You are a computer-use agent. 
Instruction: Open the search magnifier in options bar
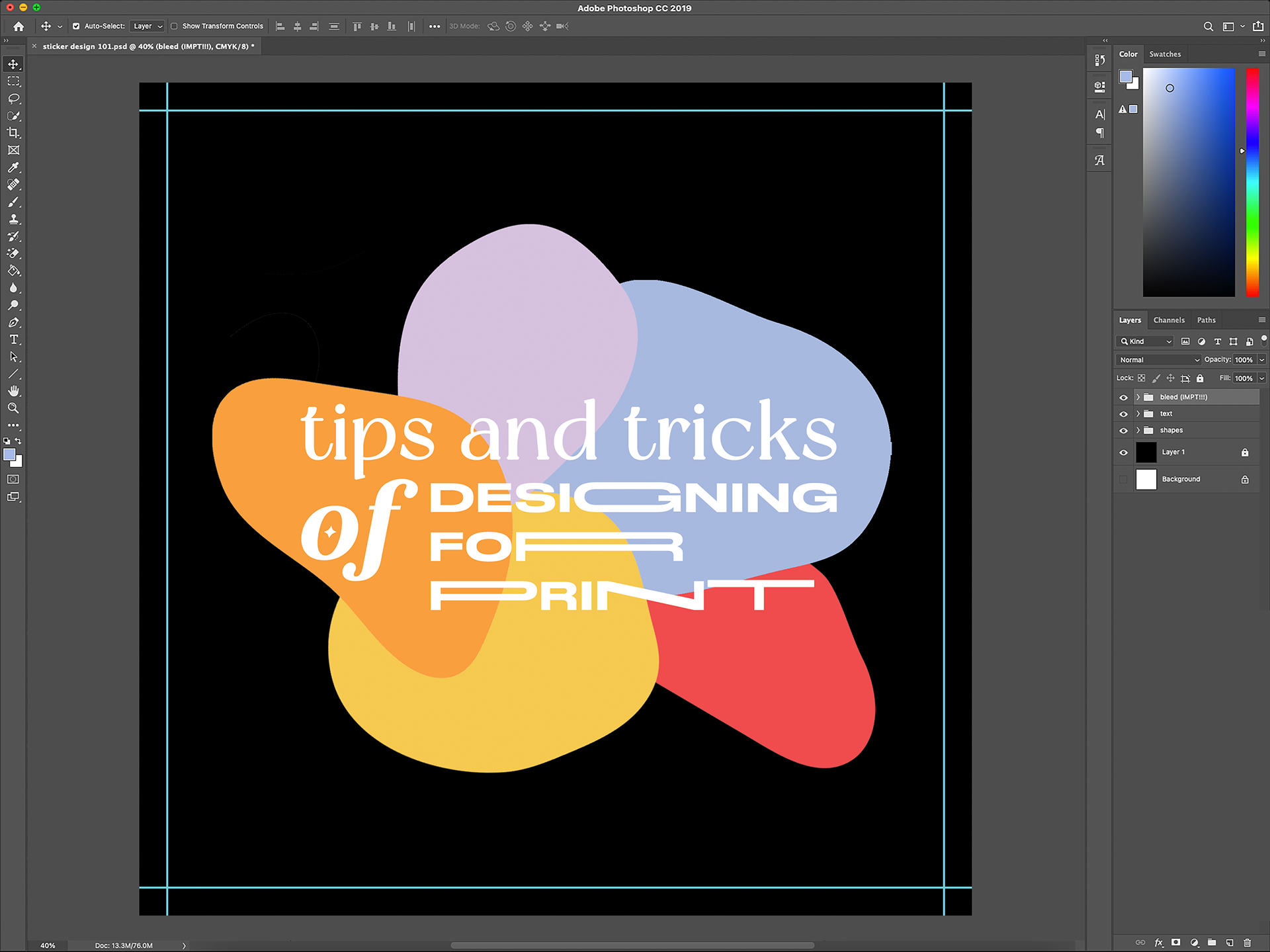pos(1208,26)
